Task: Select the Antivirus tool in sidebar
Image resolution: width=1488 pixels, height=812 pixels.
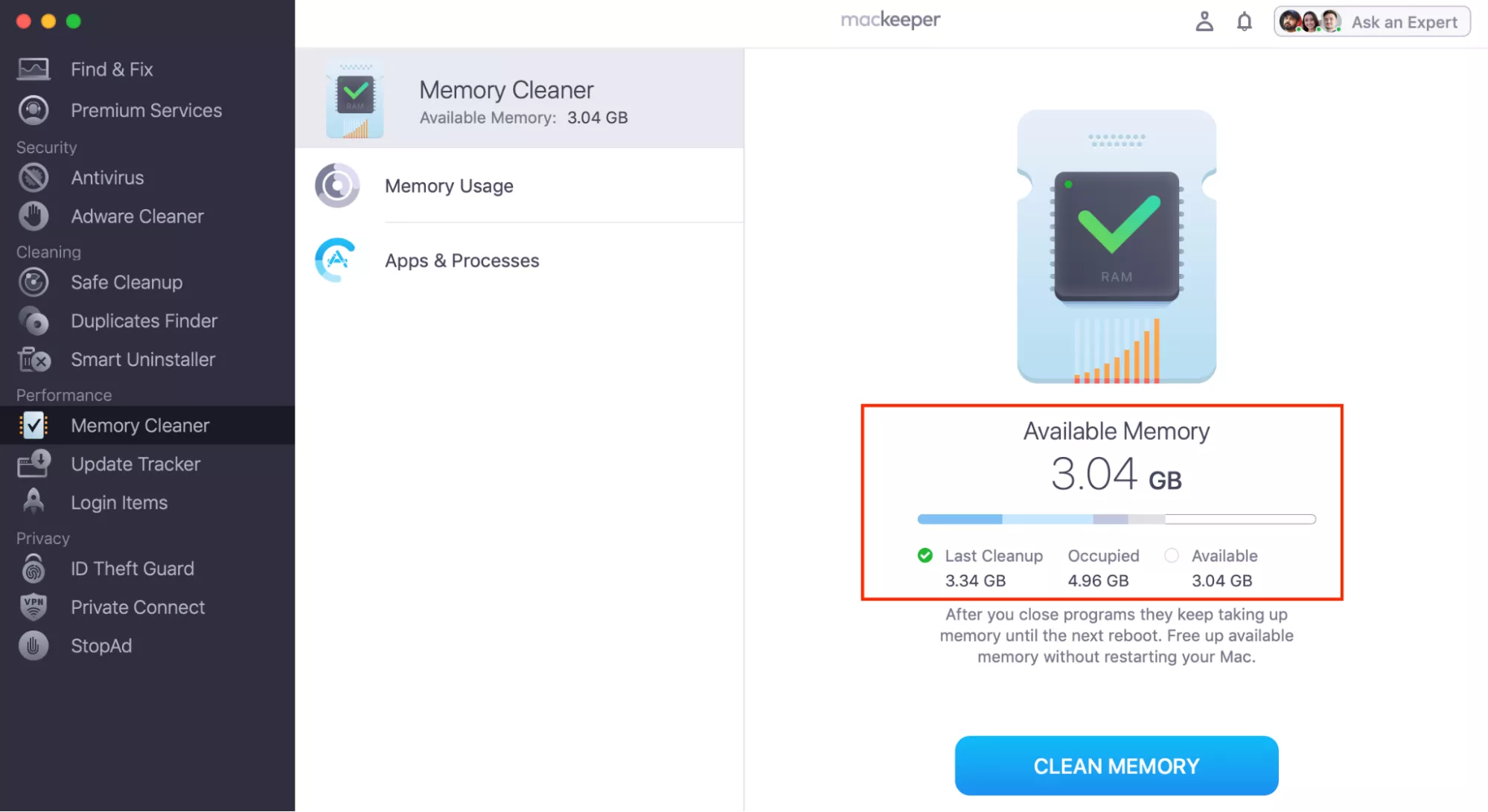Action: coord(33,177)
